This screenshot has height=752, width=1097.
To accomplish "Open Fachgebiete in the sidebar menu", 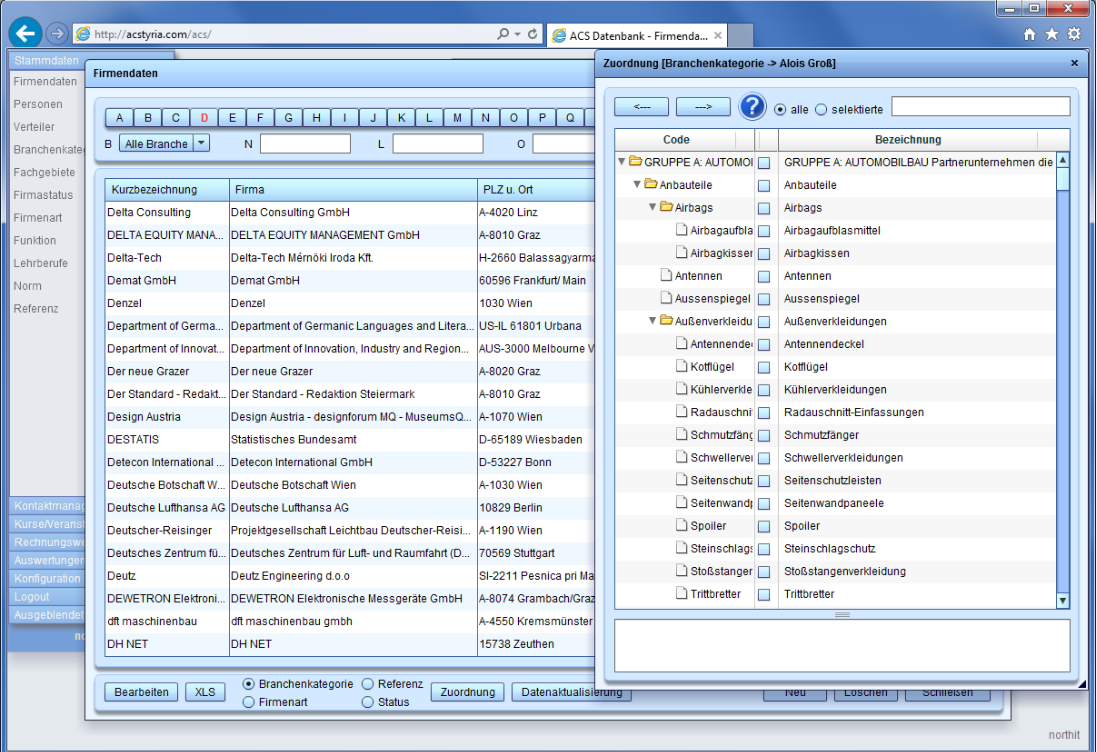I will click(x=44, y=172).
